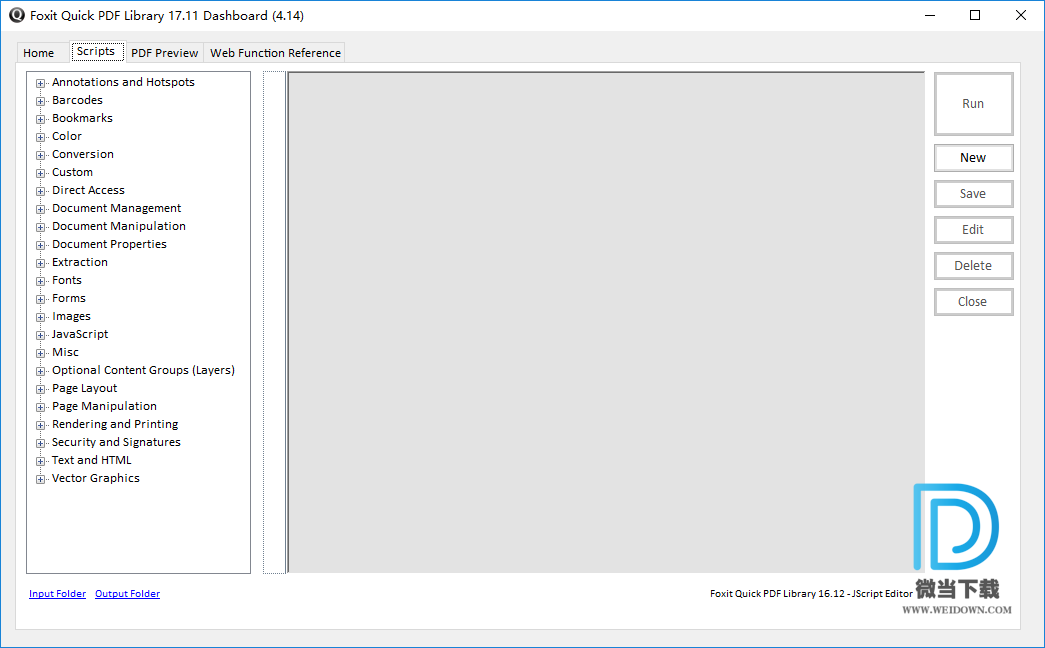Expand the Images plus box

click(x=41, y=317)
